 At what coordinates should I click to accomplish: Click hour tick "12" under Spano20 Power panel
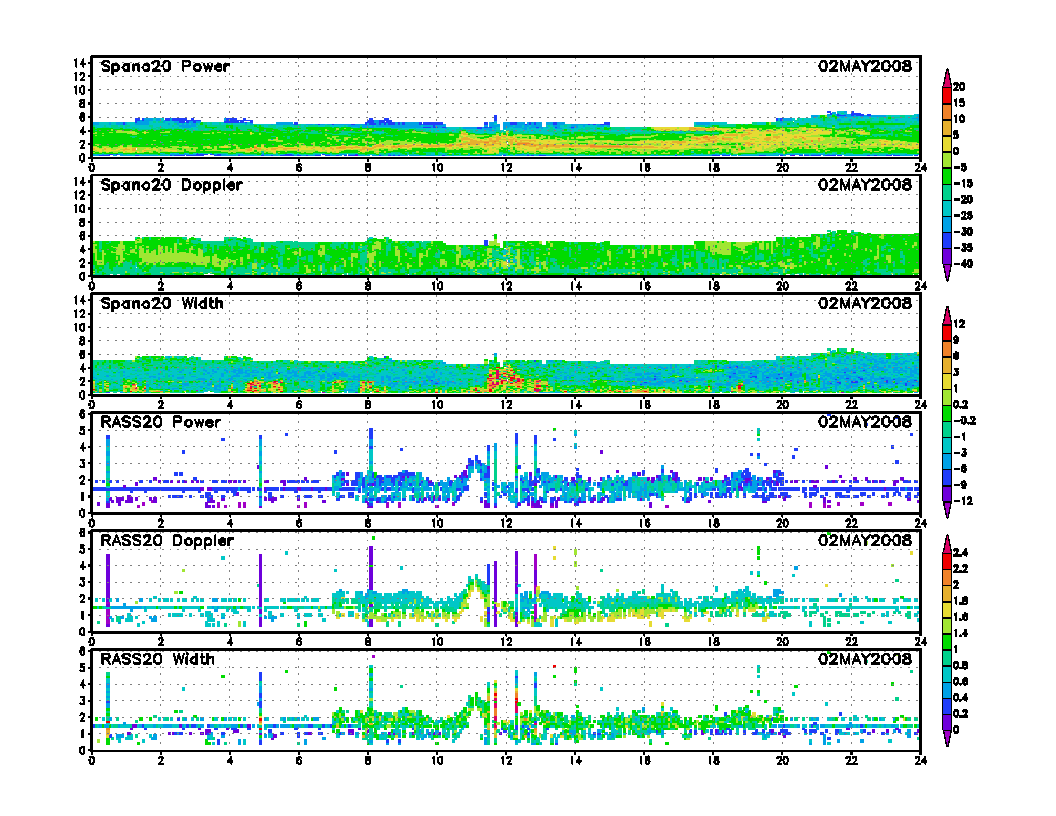coord(506,168)
